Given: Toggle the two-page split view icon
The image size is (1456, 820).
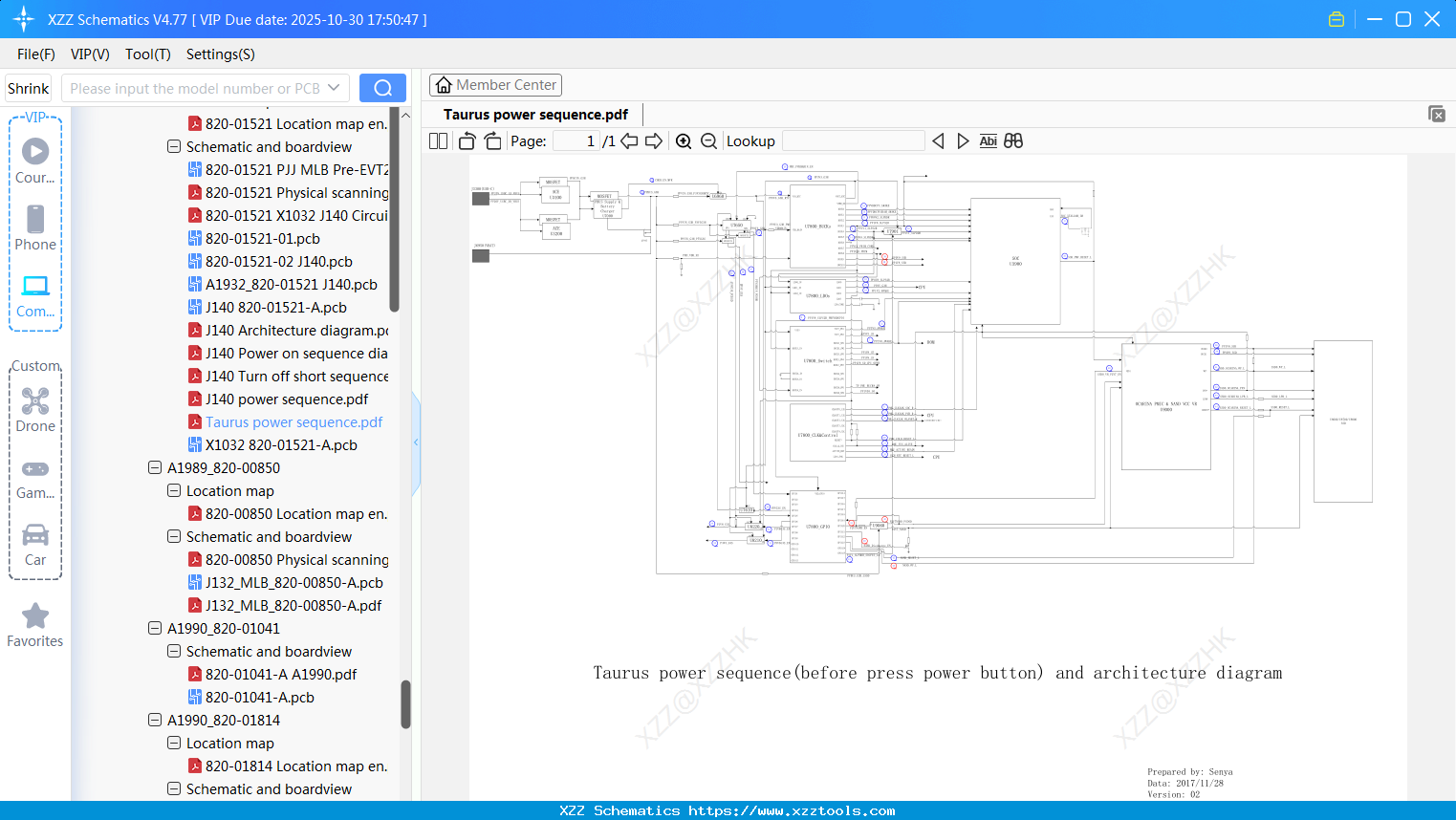Looking at the screenshot, I should tap(439, 141).
